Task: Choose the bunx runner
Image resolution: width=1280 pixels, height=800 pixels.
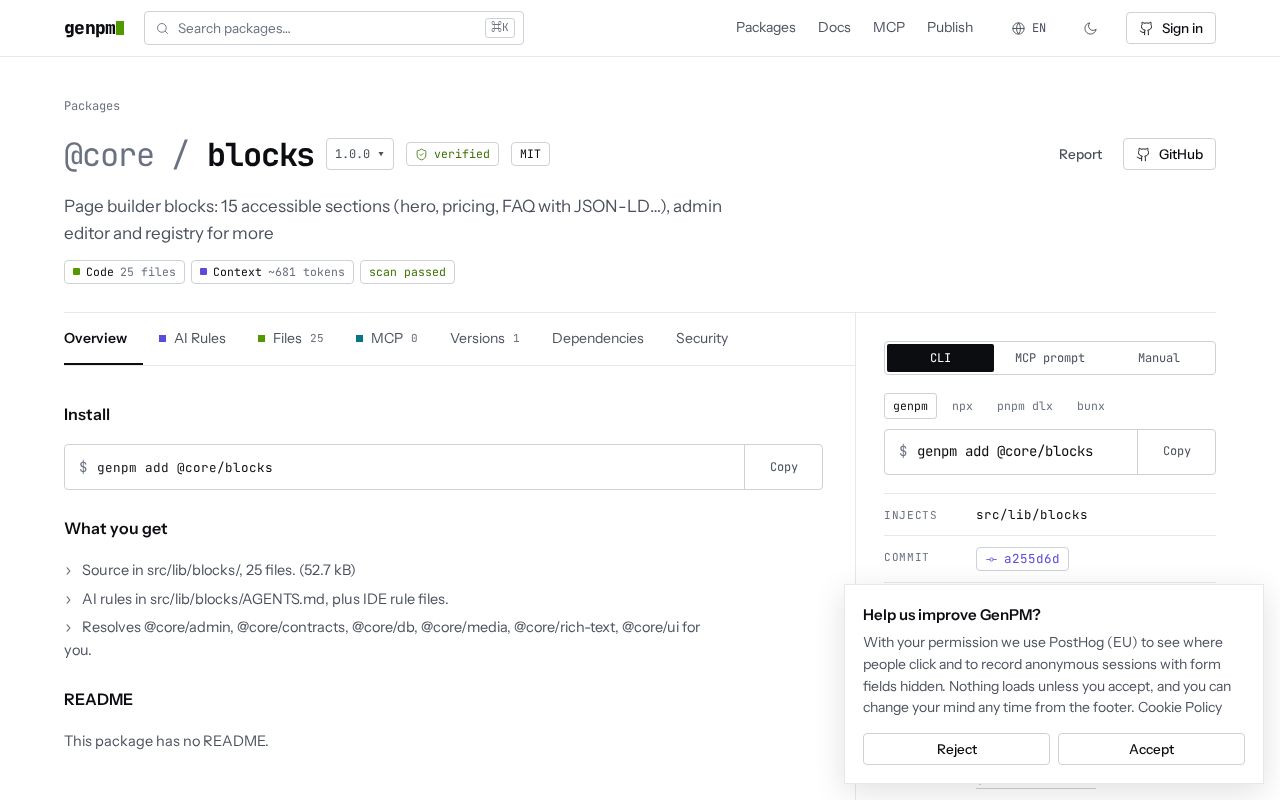Action: (x=1091, y=406)
